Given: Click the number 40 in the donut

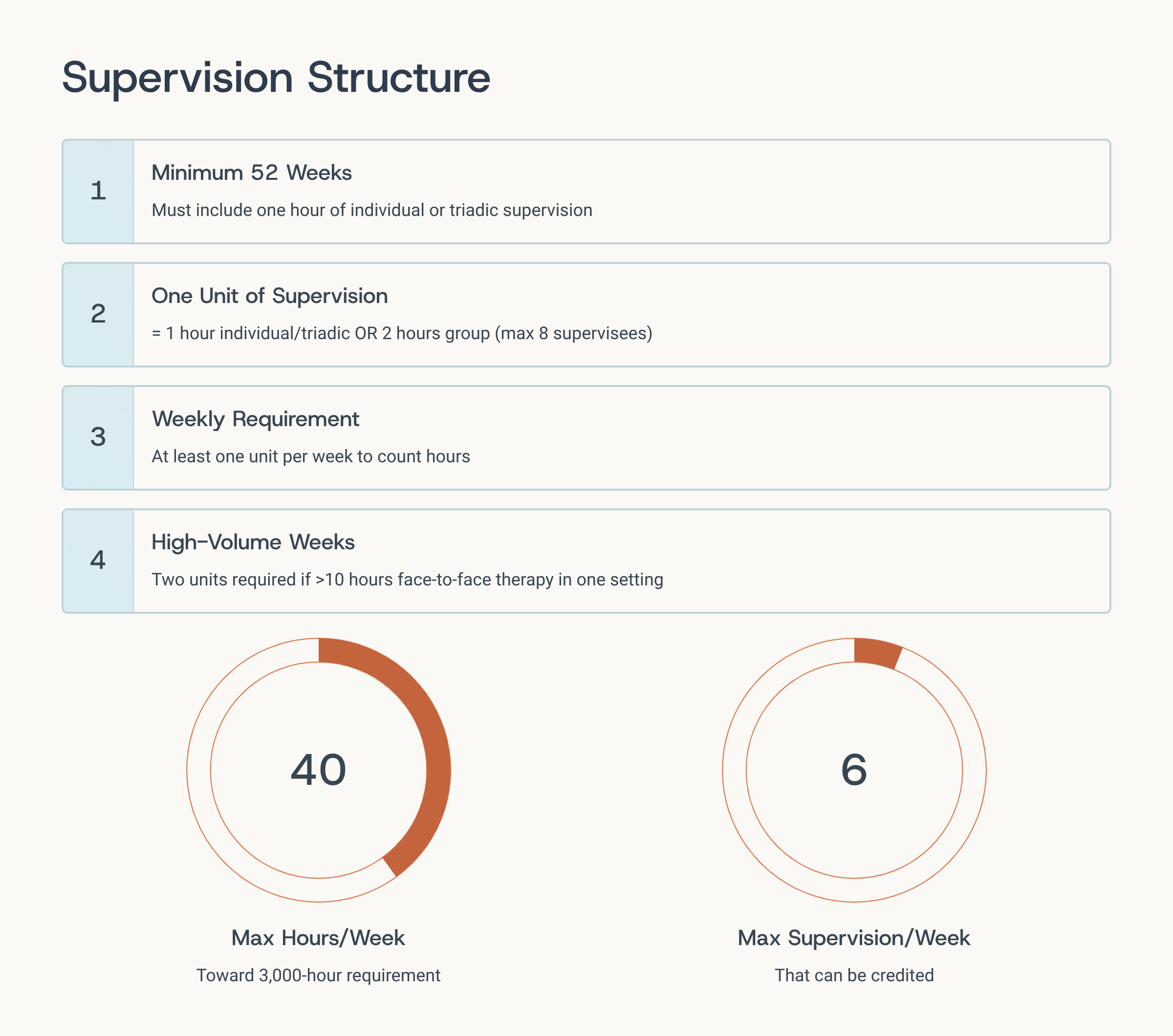Looking at the screenshot, I should click(x=319, y=770).
